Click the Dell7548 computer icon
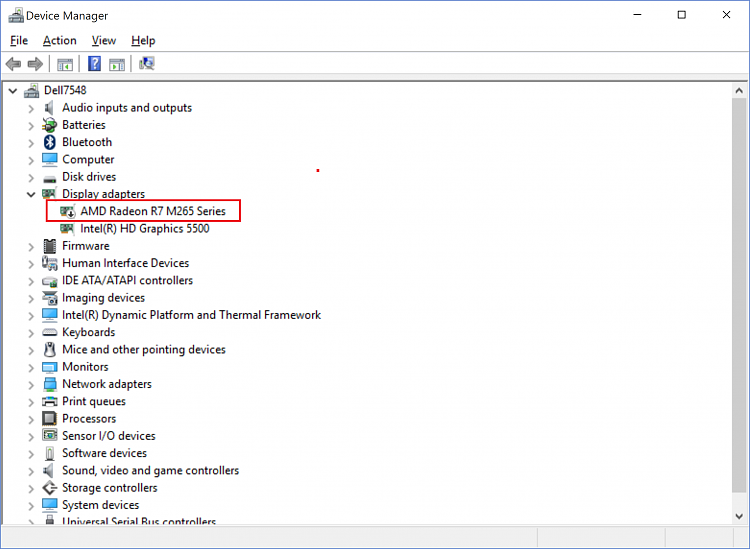 tap(32, 90)
